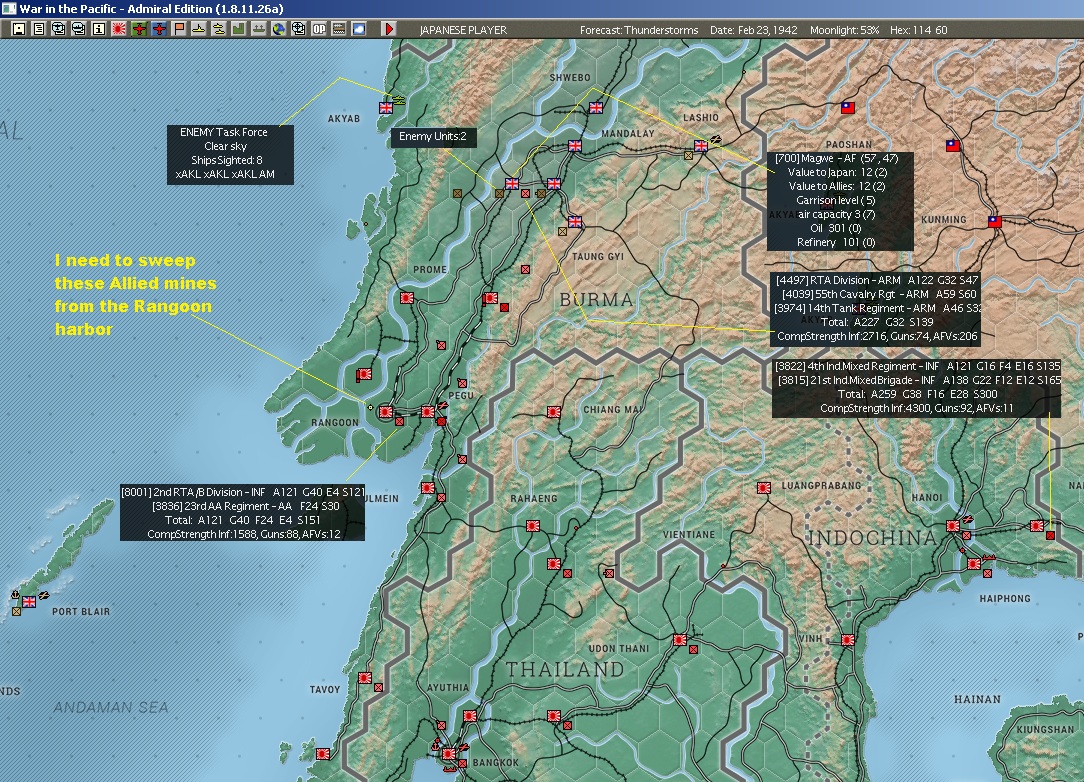The width and height of the screenshot is (1084, 782).
Task: Select the British flag base at Lashio
Action: 700,146
